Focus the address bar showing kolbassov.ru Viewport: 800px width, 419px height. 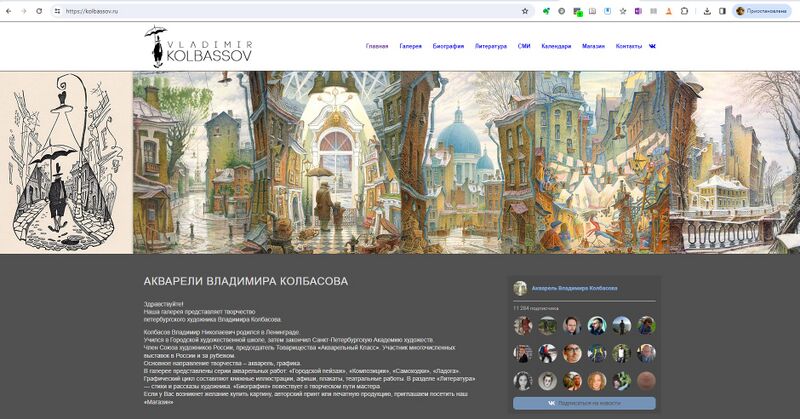tap(291, 11)
